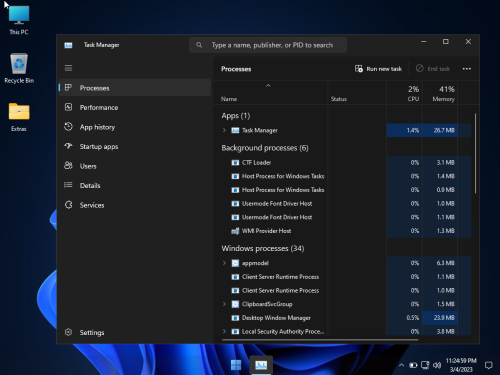Open the Services page
The image size is (500, 375).
(135, 205)
